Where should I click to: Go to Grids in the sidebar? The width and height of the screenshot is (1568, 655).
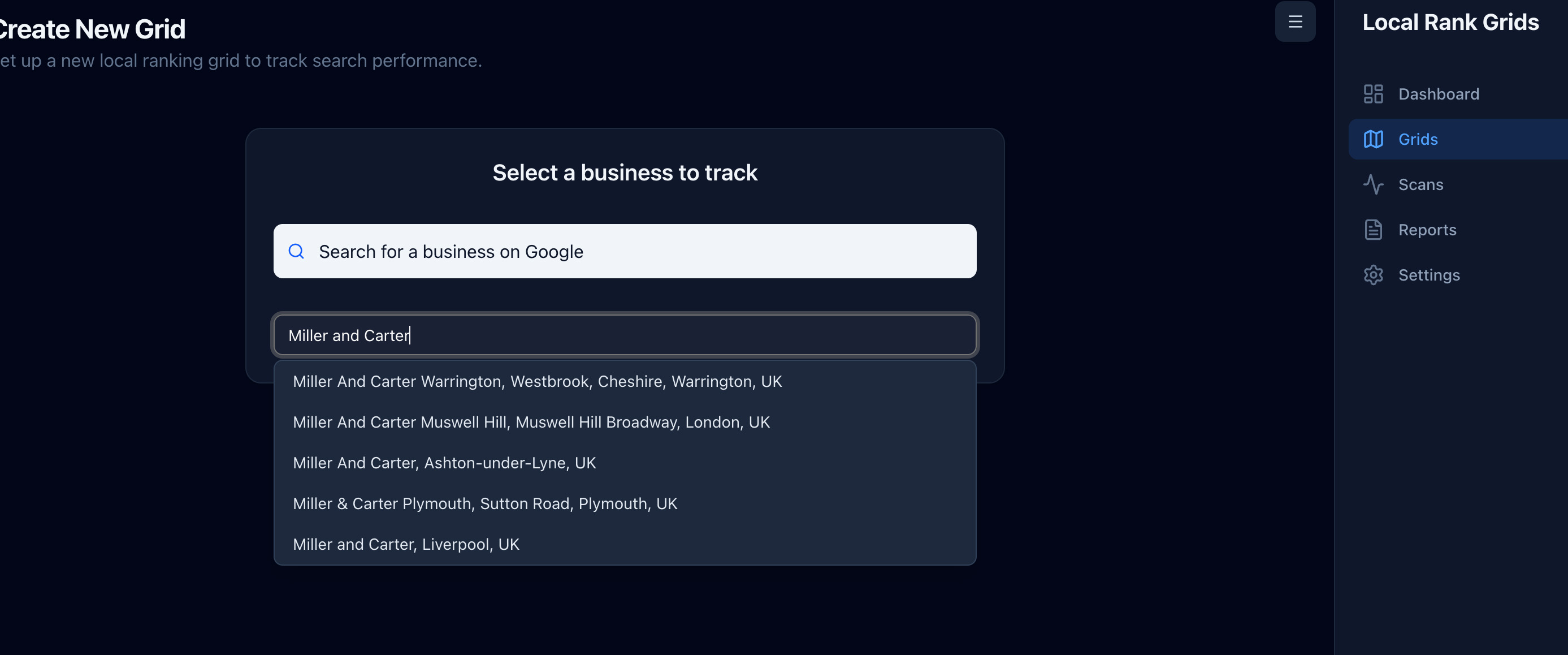click(1458, 139)
